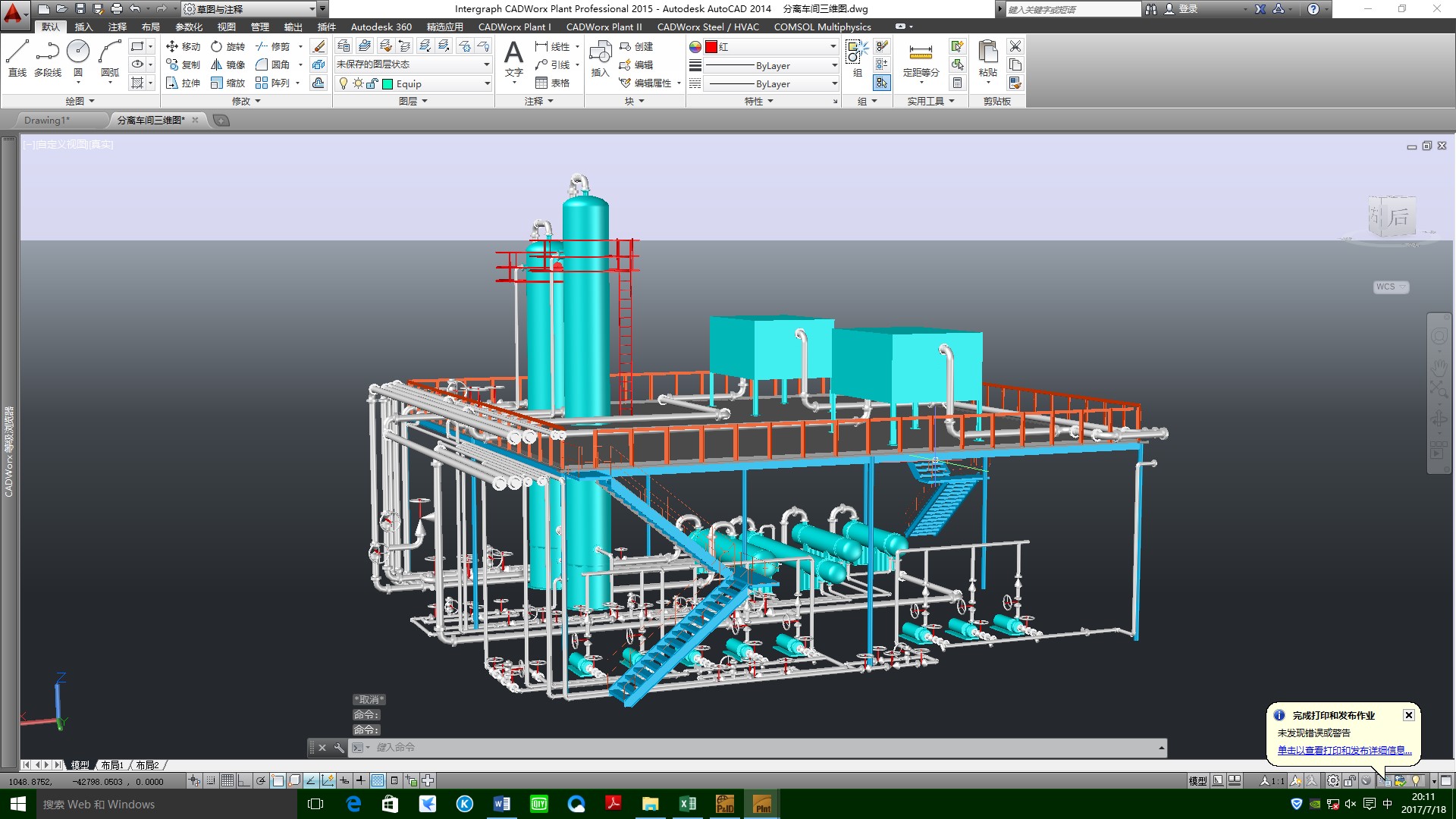Toggle grid display in status bar
The height and width of the screenshot is (819, 1456).
[227, 780]
